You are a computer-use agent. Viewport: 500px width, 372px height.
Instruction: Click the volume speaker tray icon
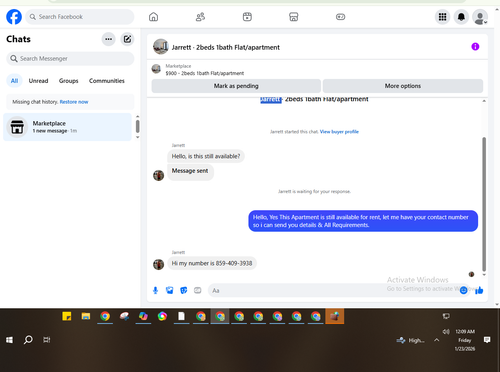(x=446, y=332)
